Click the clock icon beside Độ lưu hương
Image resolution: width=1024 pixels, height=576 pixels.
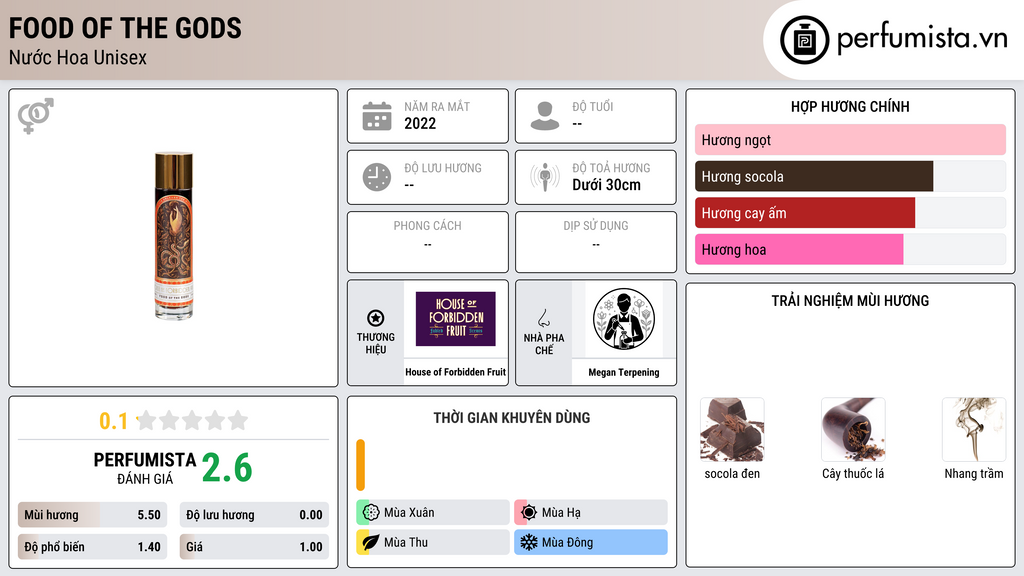pos(377,178)
